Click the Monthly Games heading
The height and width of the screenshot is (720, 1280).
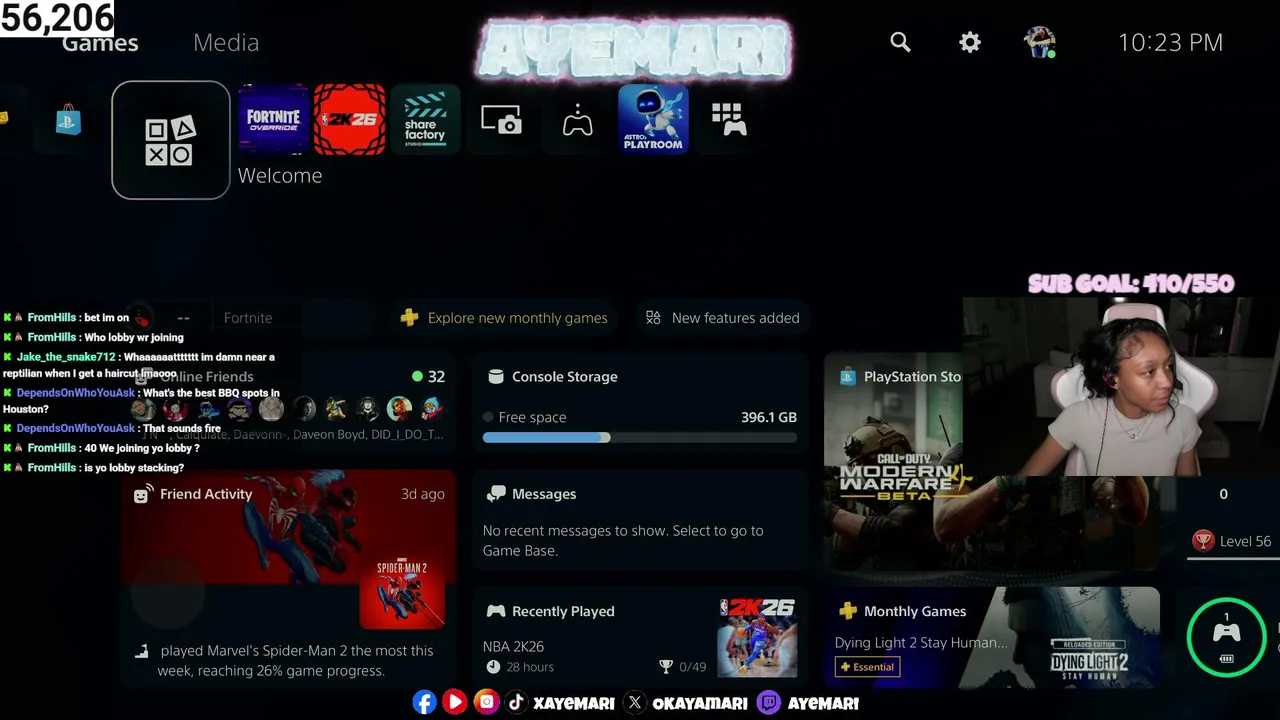click(915, 611)
